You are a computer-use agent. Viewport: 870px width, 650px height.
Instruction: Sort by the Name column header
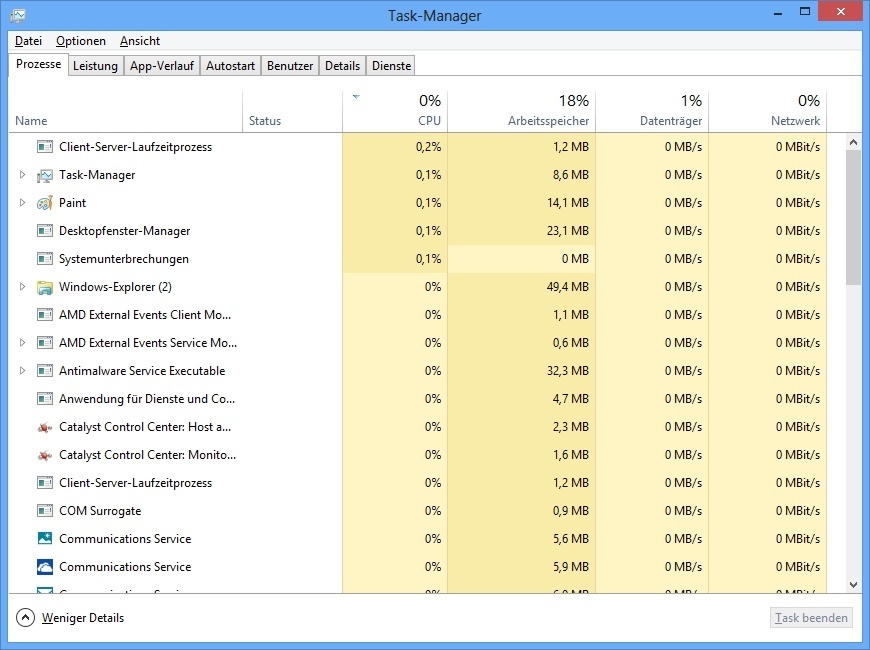tap(125, 111)
